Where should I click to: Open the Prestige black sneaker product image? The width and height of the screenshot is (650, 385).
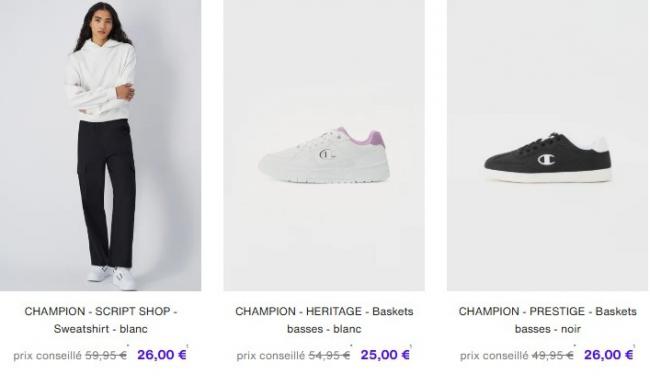click(547, 145)
